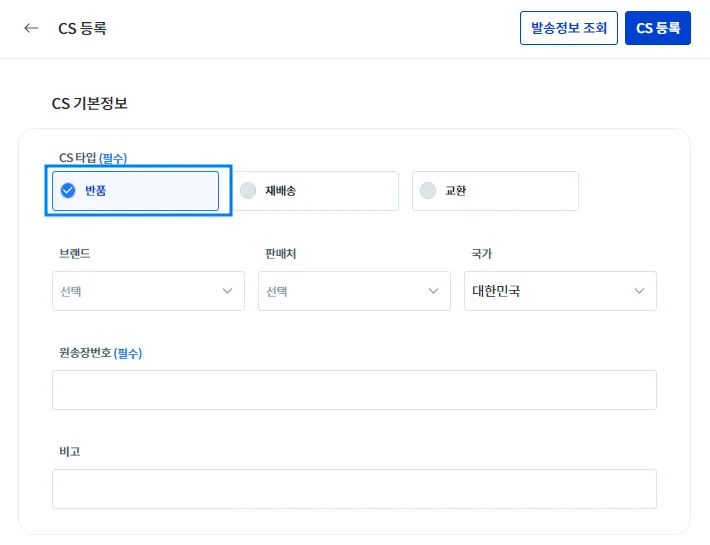Click the 필수 marker next to 원송장번호
The width and height of the screenshot is (710, 545).
[128, 353]
